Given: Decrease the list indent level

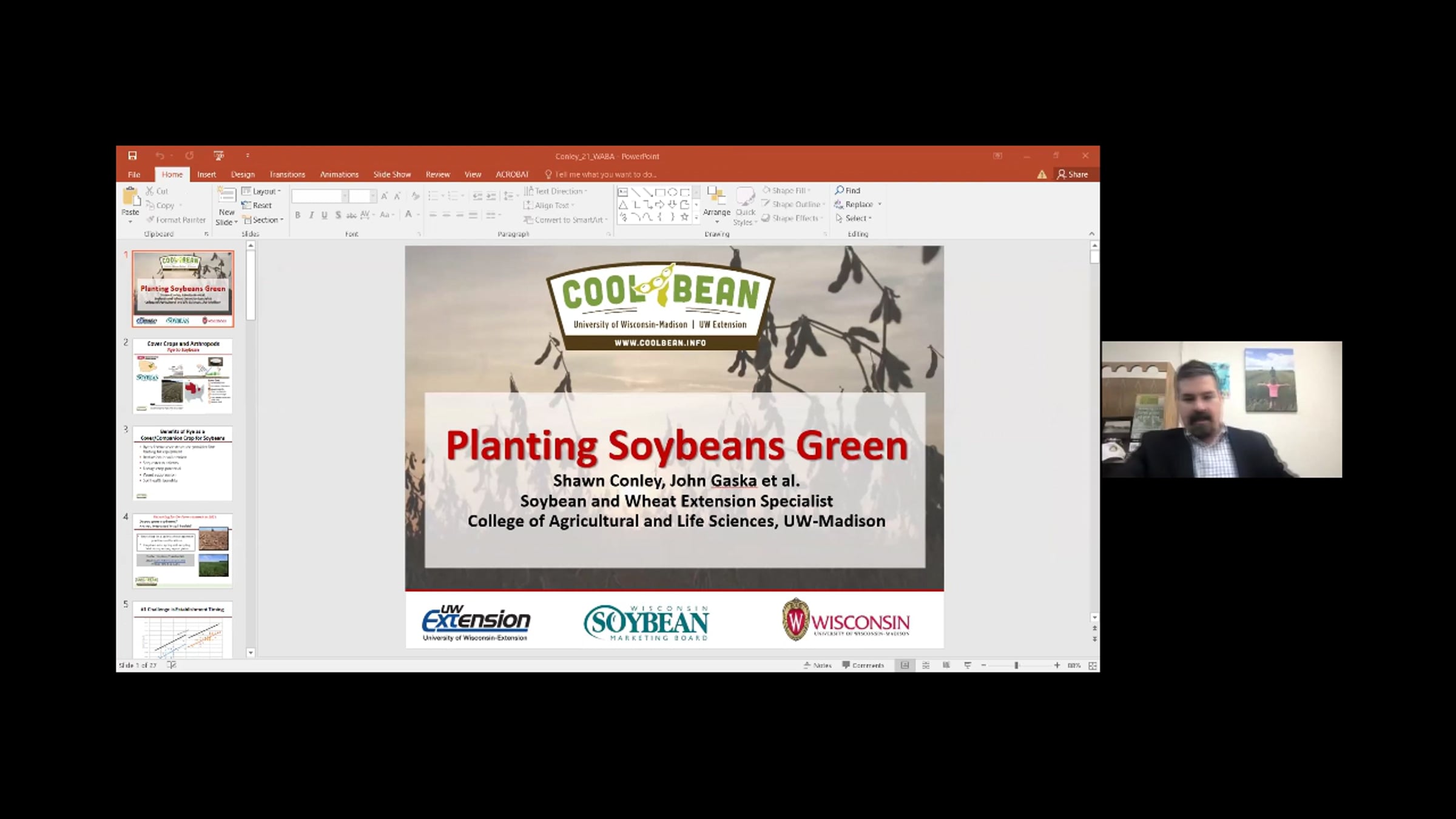Looking at the screenshot, I should (x=477, y=196).
